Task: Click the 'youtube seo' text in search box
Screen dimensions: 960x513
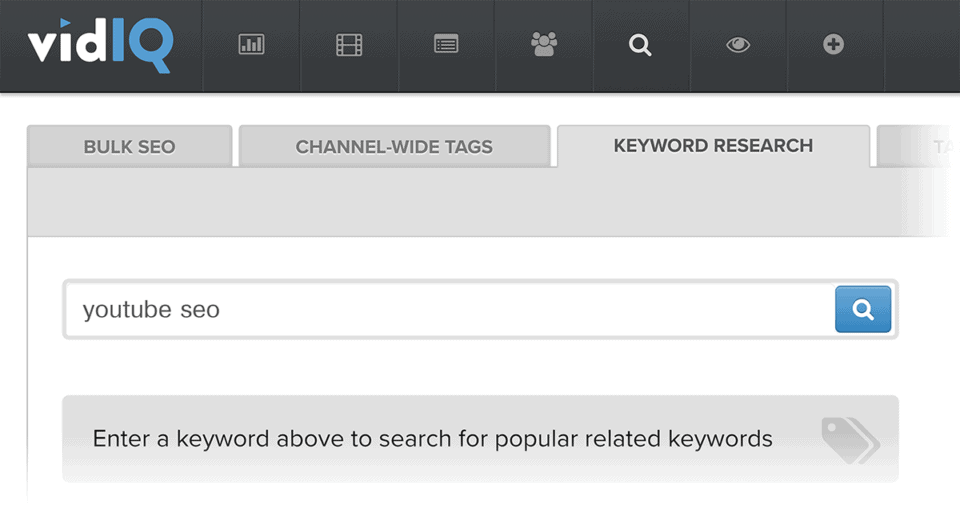Action: coord(151,310)
